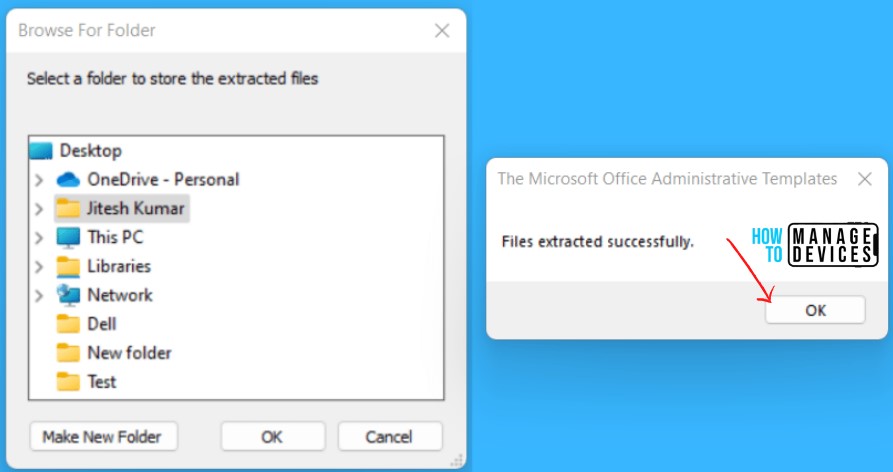Close the Browse For Folder window
The width and height of the screenshot is (893, 472).
tap(442, 30)
